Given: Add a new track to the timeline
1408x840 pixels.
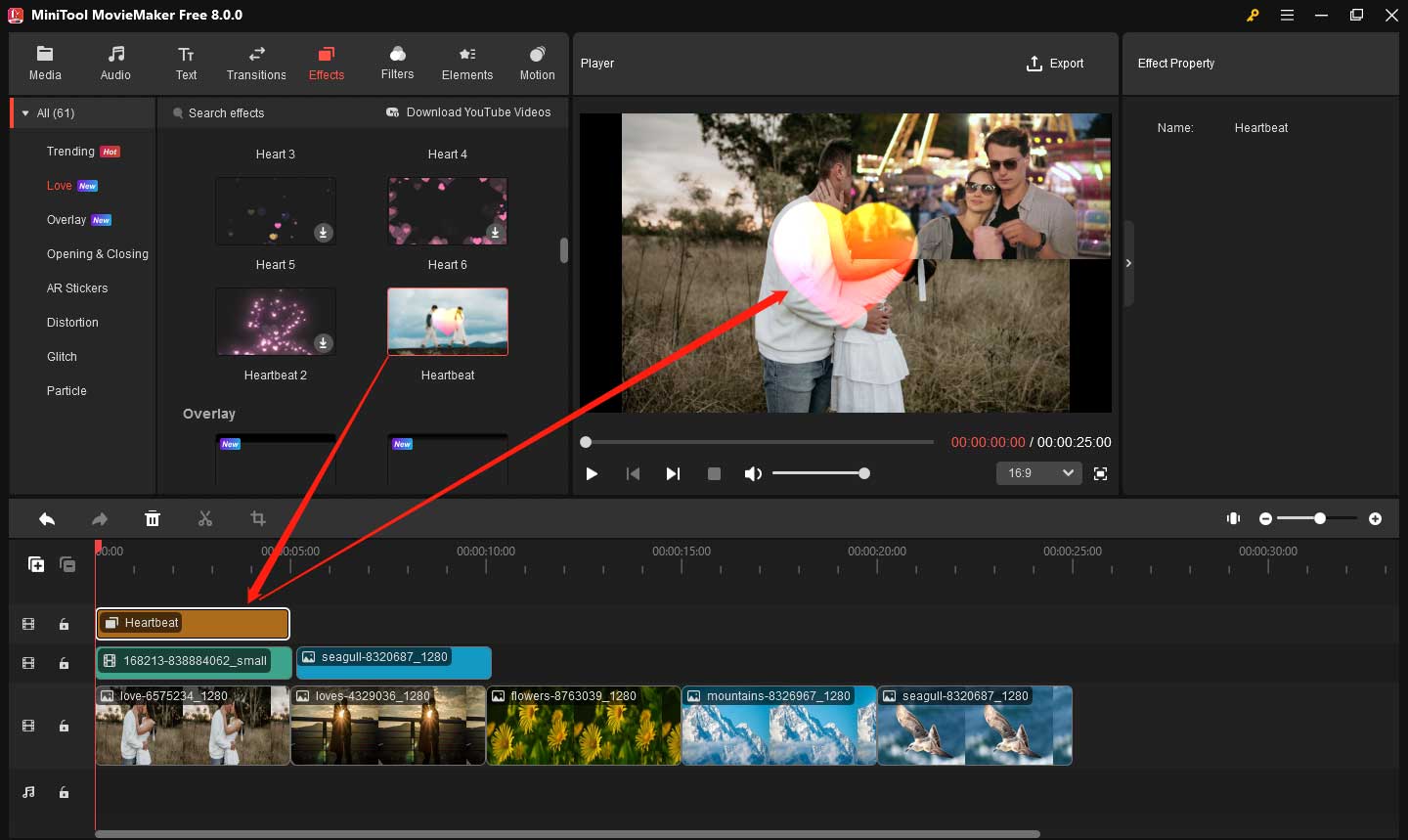Looking at the screenshot, I should [36, 564].
